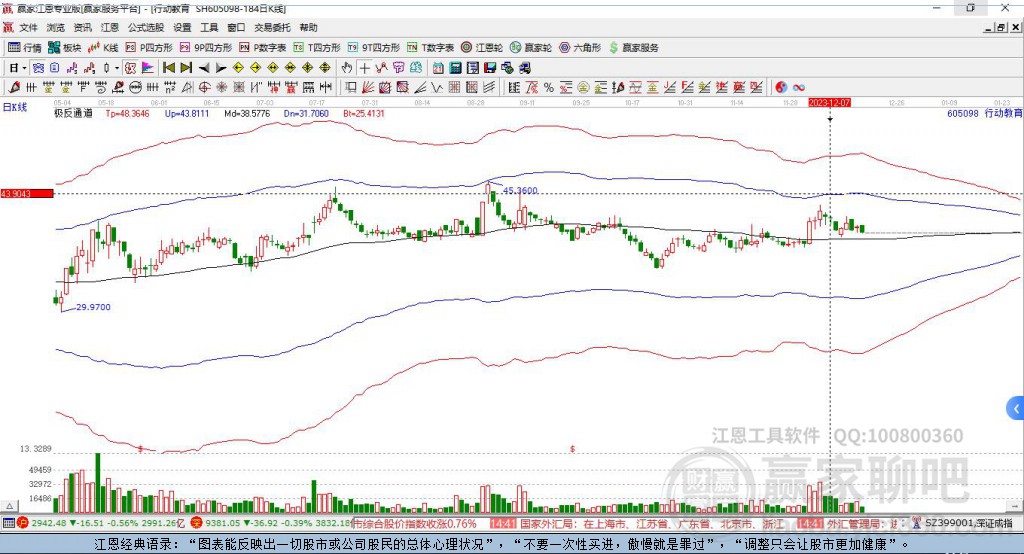Viewport: 1024px width, 554px height.
Task: Click the Dn=31.7060 value
Action: tap(306, 113)
